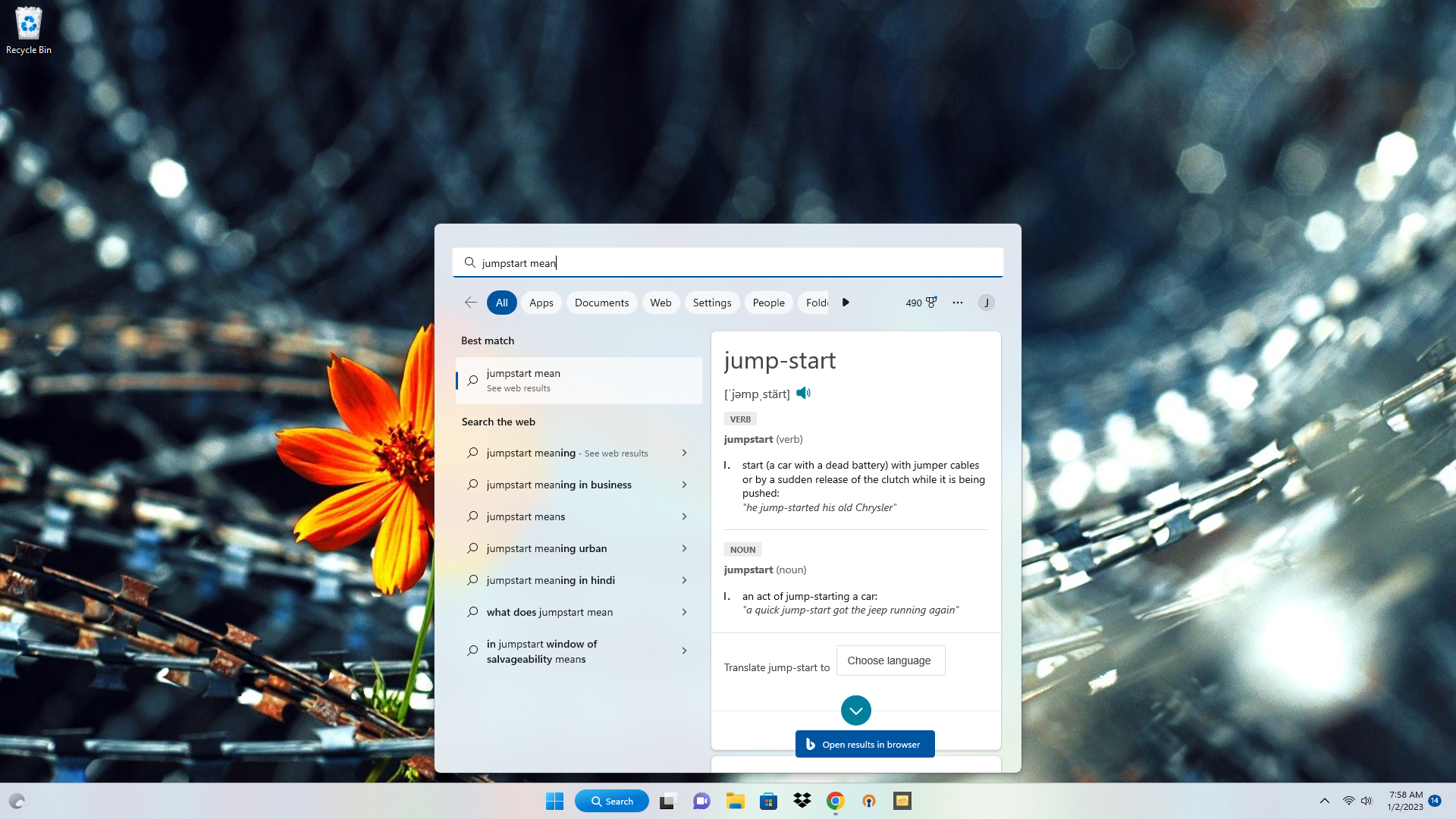The width and height of the screenshot is (1456, 819).
Task: Play the jump-start pronunciation audio
Action: tap(803, 393)
